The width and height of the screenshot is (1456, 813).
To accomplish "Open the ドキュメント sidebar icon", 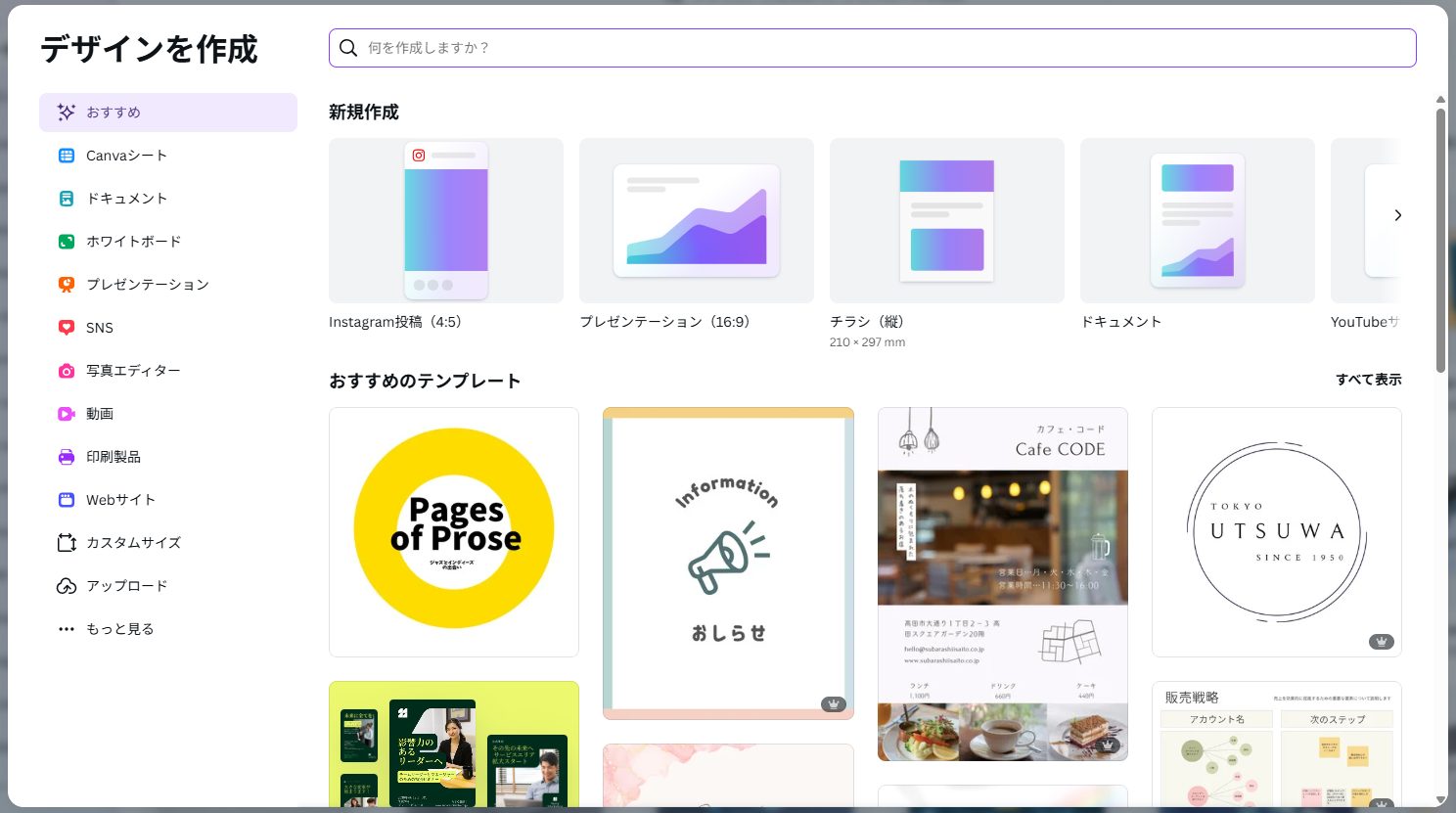I will [x=67, y=199].
